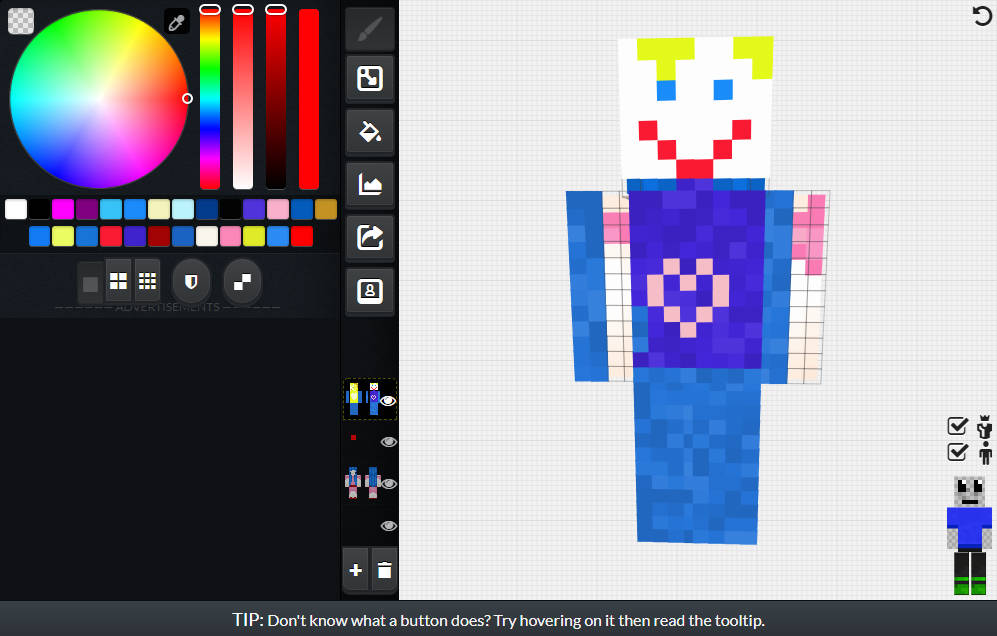
Task: Pick a color with the eyedropper
Action: tap(176, 22)
